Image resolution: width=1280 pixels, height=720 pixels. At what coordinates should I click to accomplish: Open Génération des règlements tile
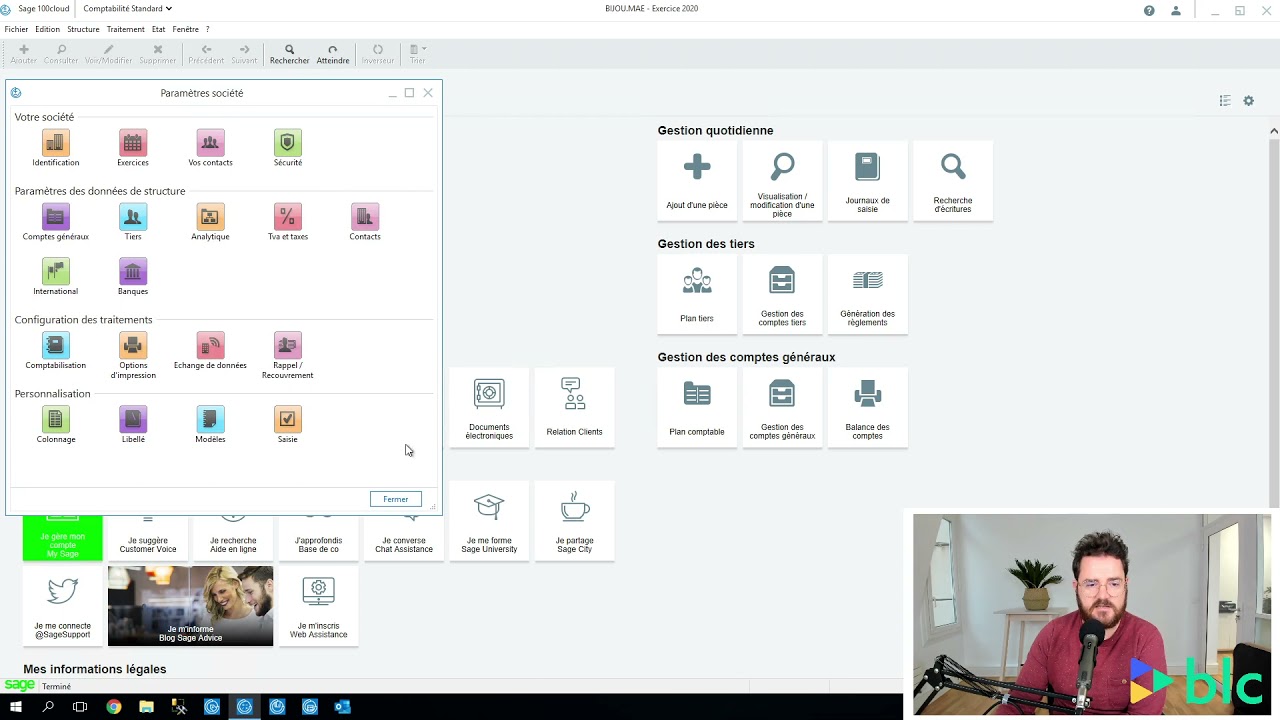pyautogui.click(x=867, y=293)
